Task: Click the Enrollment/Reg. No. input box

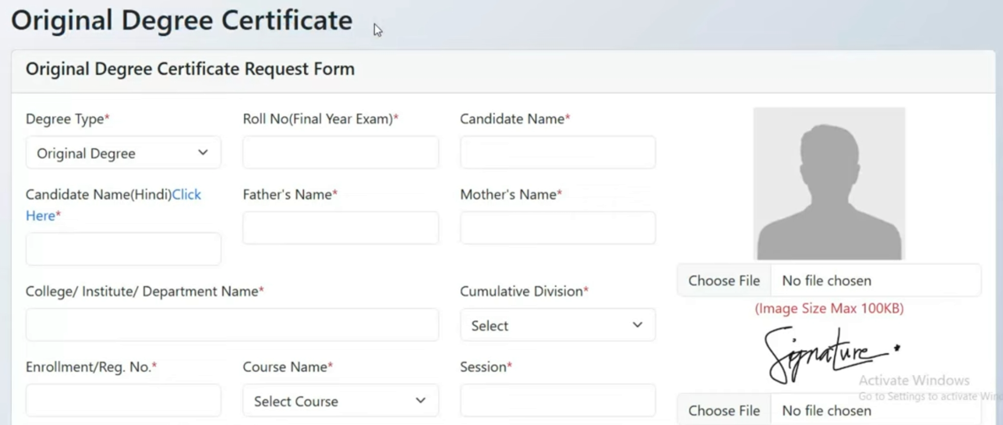Action: tap(123, 401)
